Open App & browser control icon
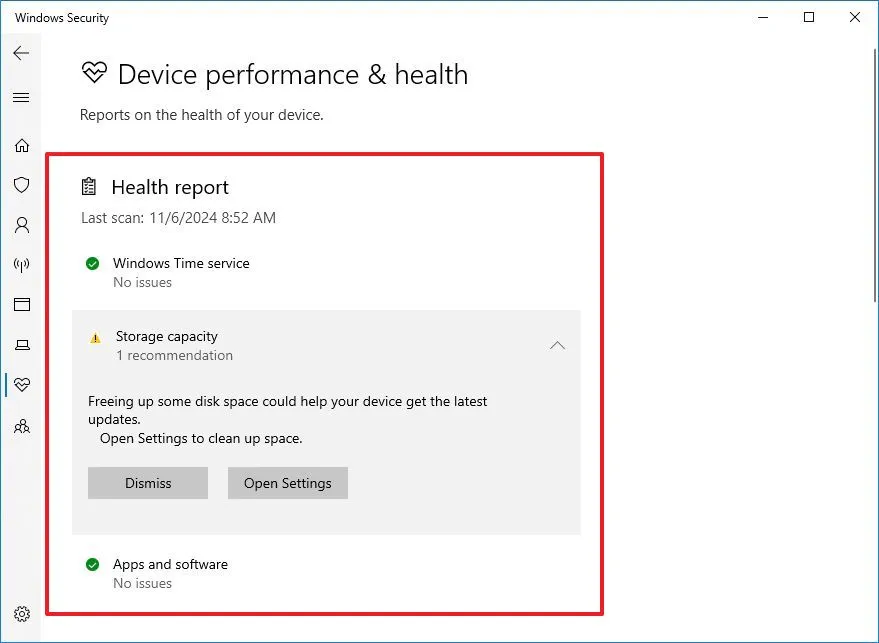Image resolution: width=879 pixels, height=643 pixels. [22, 304]
